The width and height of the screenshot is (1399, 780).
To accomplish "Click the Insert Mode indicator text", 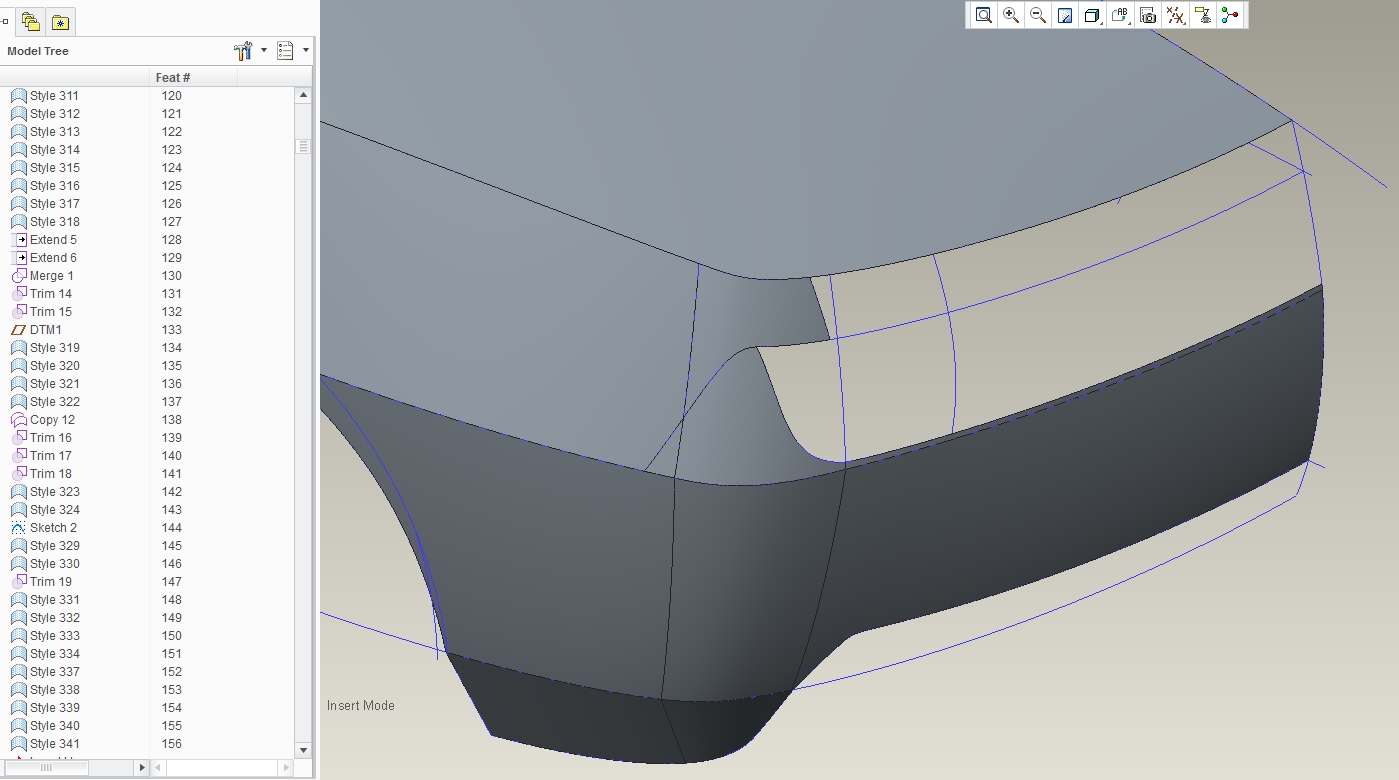I will (x=360, y=706).
